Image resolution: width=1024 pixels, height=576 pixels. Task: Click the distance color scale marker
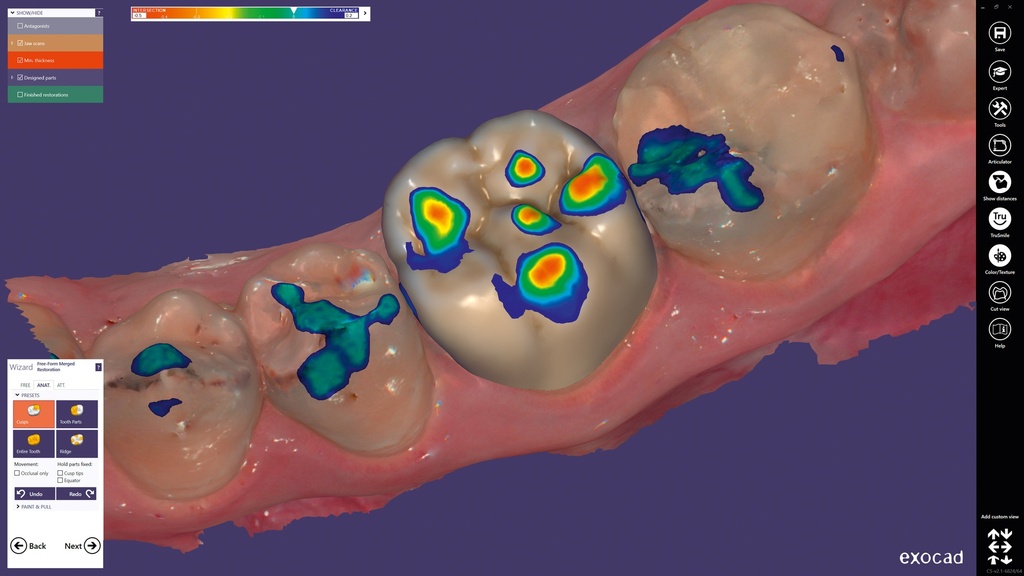[x=293, y=9]
